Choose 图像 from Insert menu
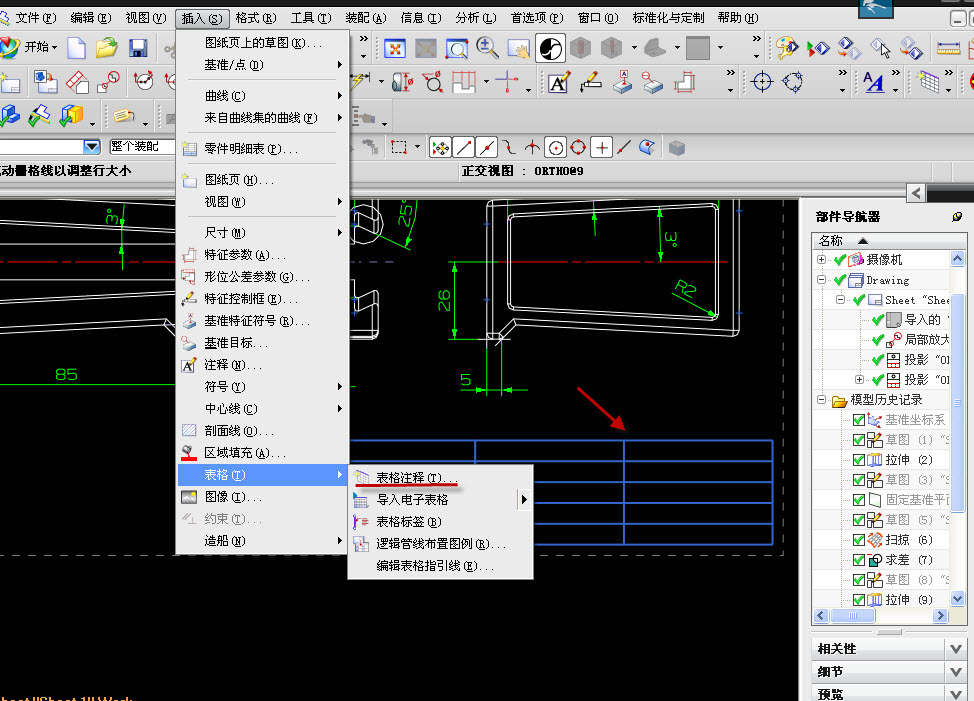The height and width of the screenshot is (701, 974). click(262, 497)
